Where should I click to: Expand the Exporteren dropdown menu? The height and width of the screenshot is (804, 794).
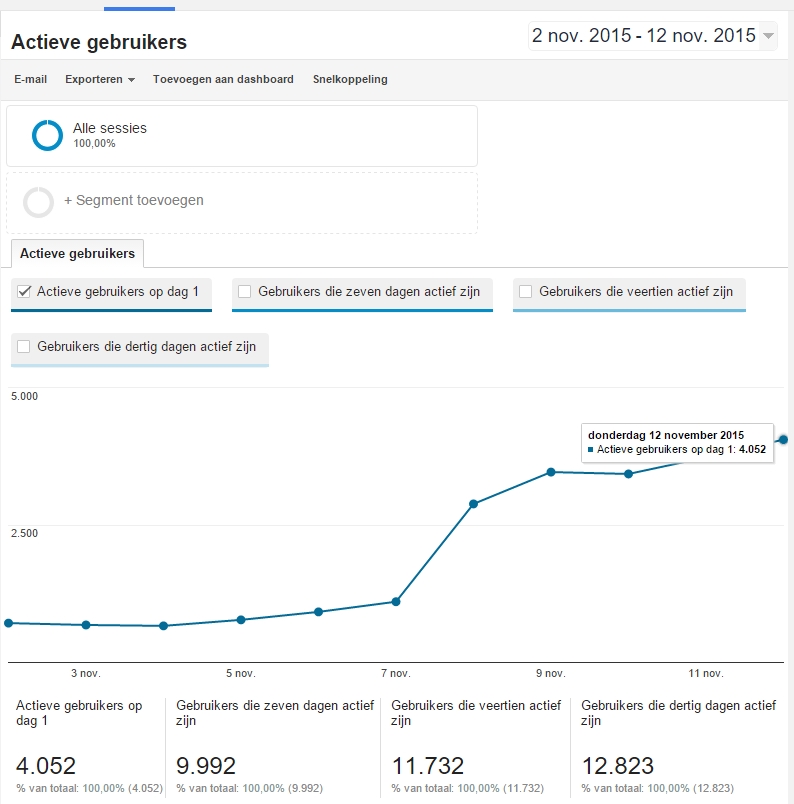99,79
